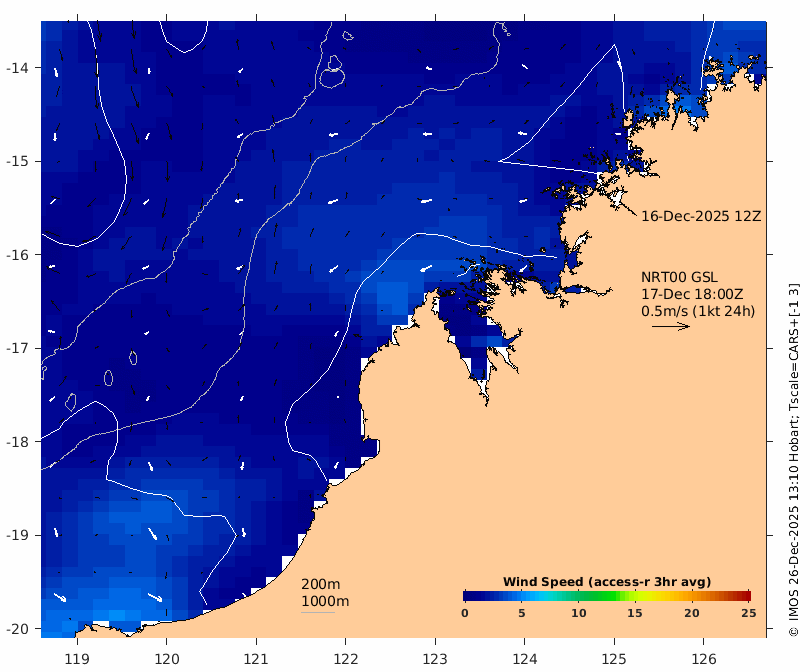
Task: Click the colorbar tick label 15
Action: point(635,613)
